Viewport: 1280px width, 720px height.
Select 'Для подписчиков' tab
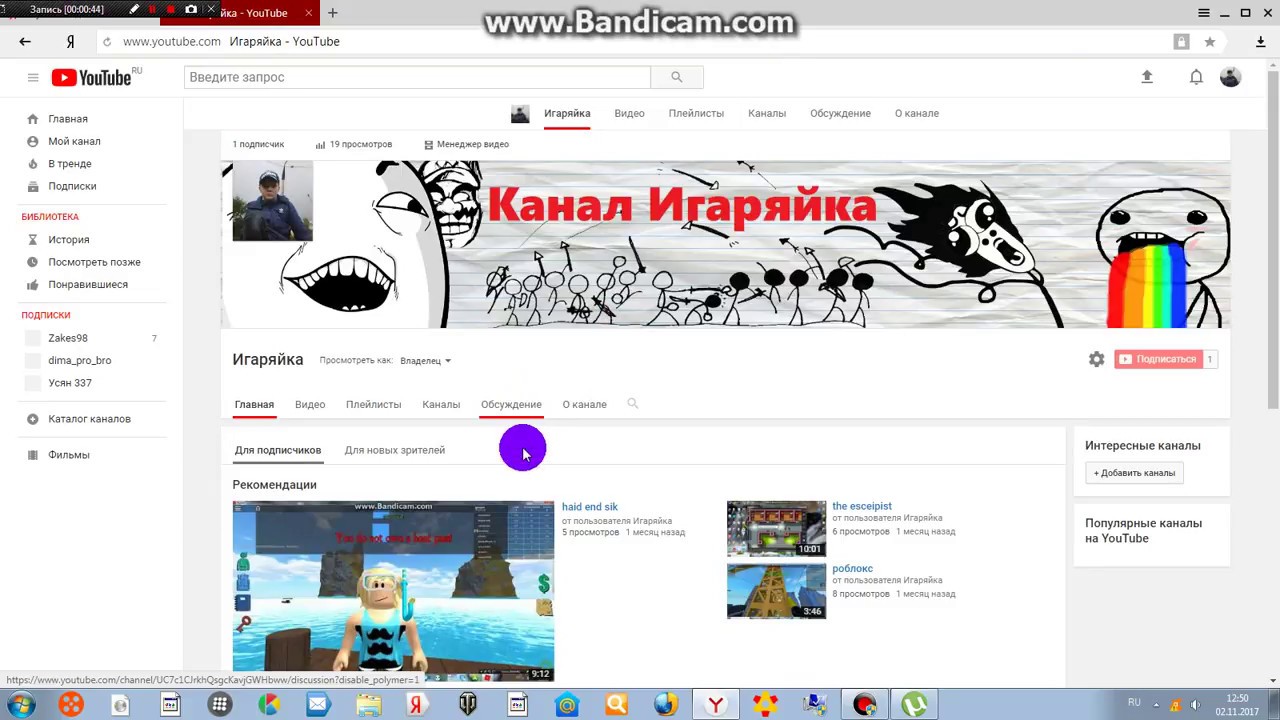[x=278, y=450]
